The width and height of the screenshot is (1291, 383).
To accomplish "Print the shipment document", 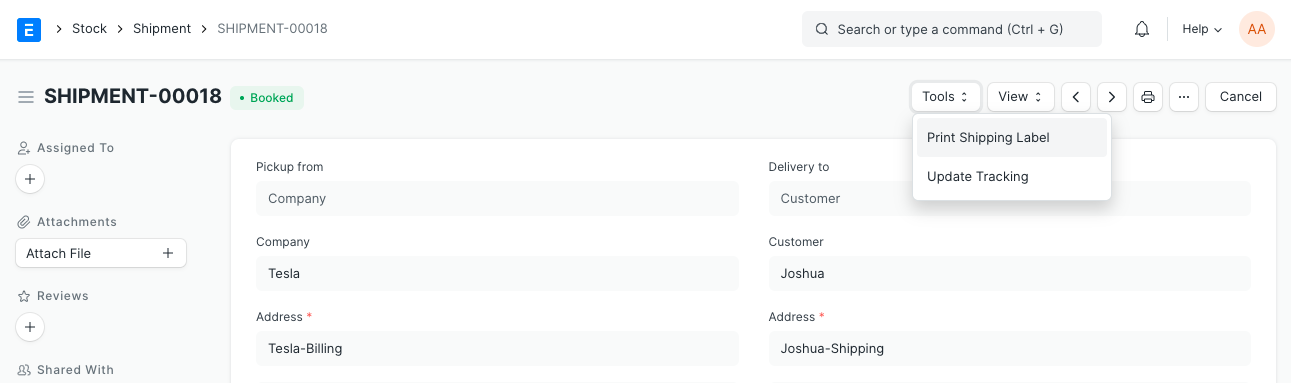I will coord(1148,97).
